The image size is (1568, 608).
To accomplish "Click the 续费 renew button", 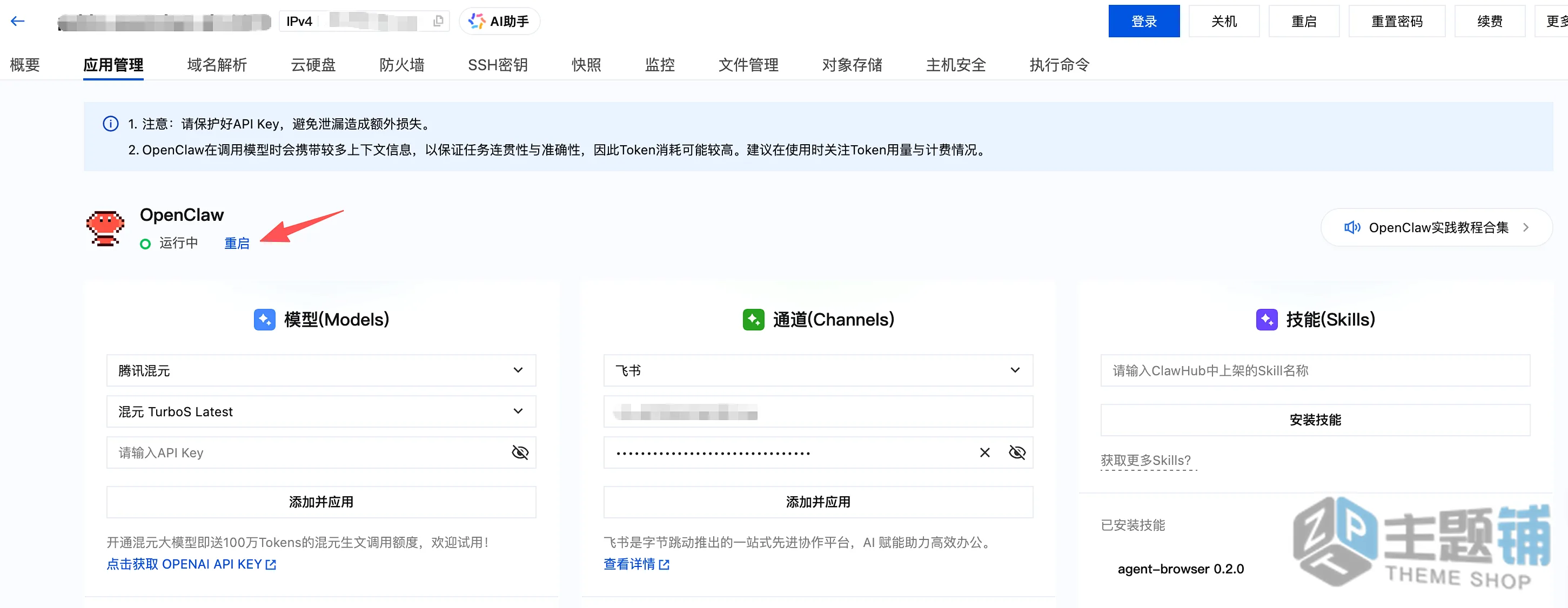I will [1489, 21].
